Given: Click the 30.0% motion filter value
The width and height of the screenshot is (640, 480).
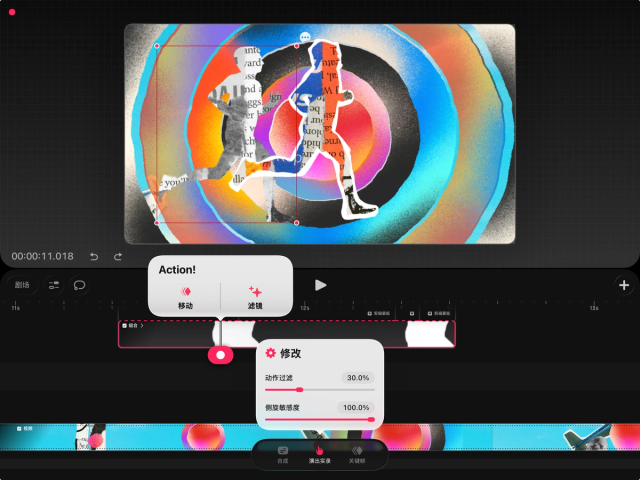Looking at the screenshot, I should tap(358, 378).
